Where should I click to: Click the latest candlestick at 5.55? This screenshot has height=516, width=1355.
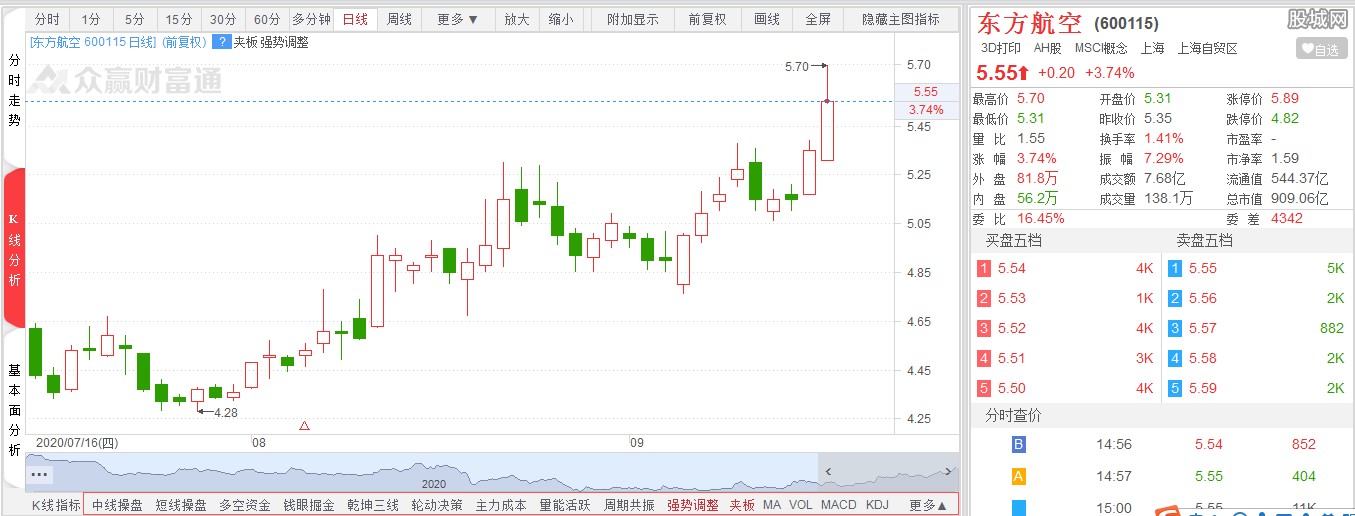[x=827, y=130]
